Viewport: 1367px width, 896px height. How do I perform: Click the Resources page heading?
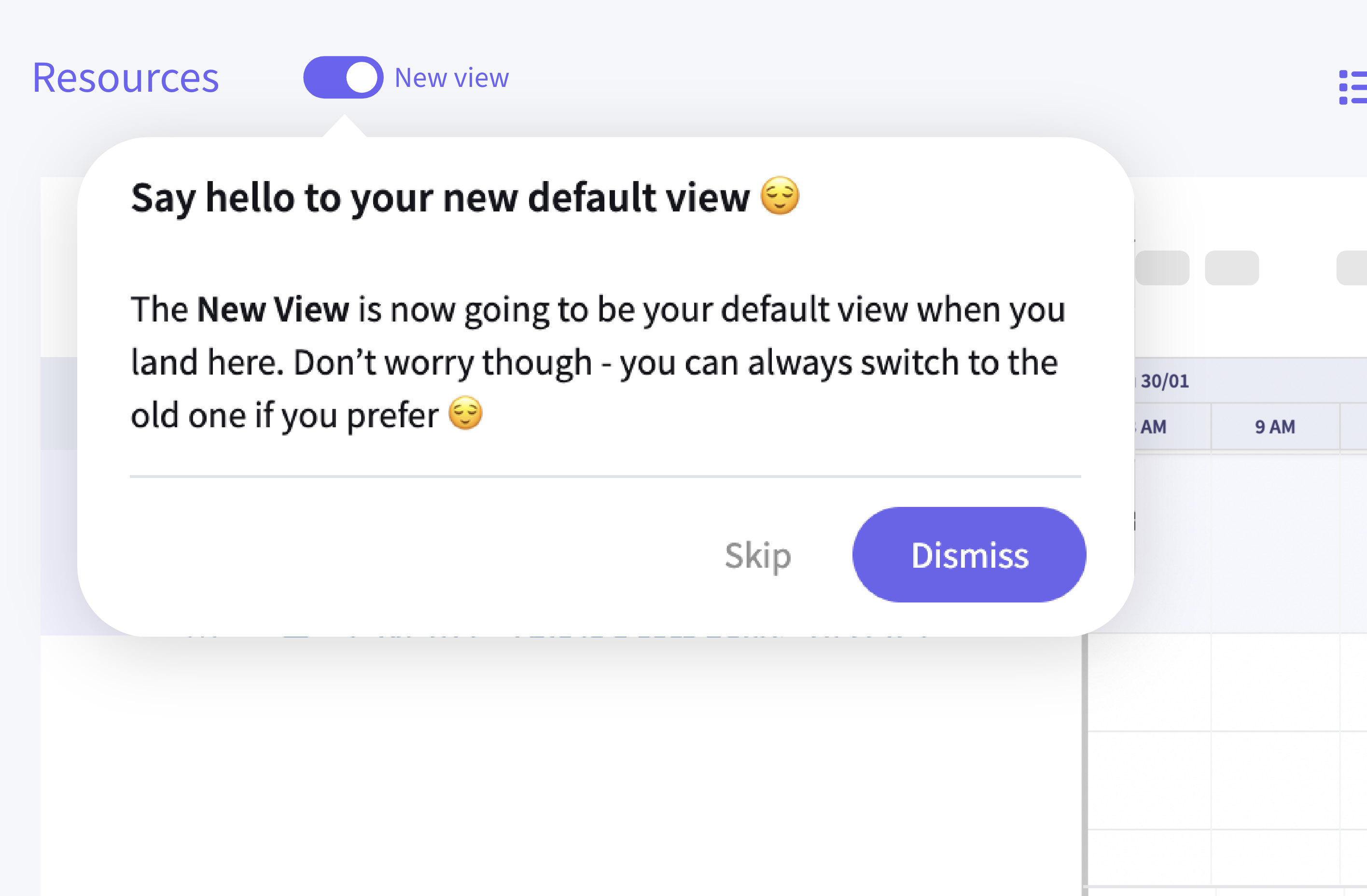(126, 78)
